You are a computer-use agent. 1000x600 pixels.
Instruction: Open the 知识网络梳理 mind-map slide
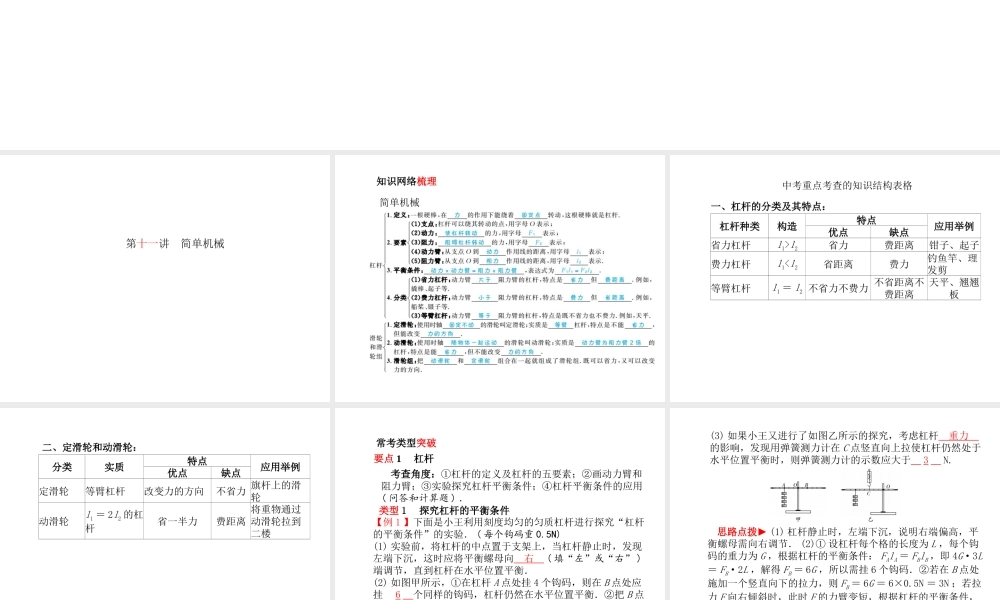[499, 278]
